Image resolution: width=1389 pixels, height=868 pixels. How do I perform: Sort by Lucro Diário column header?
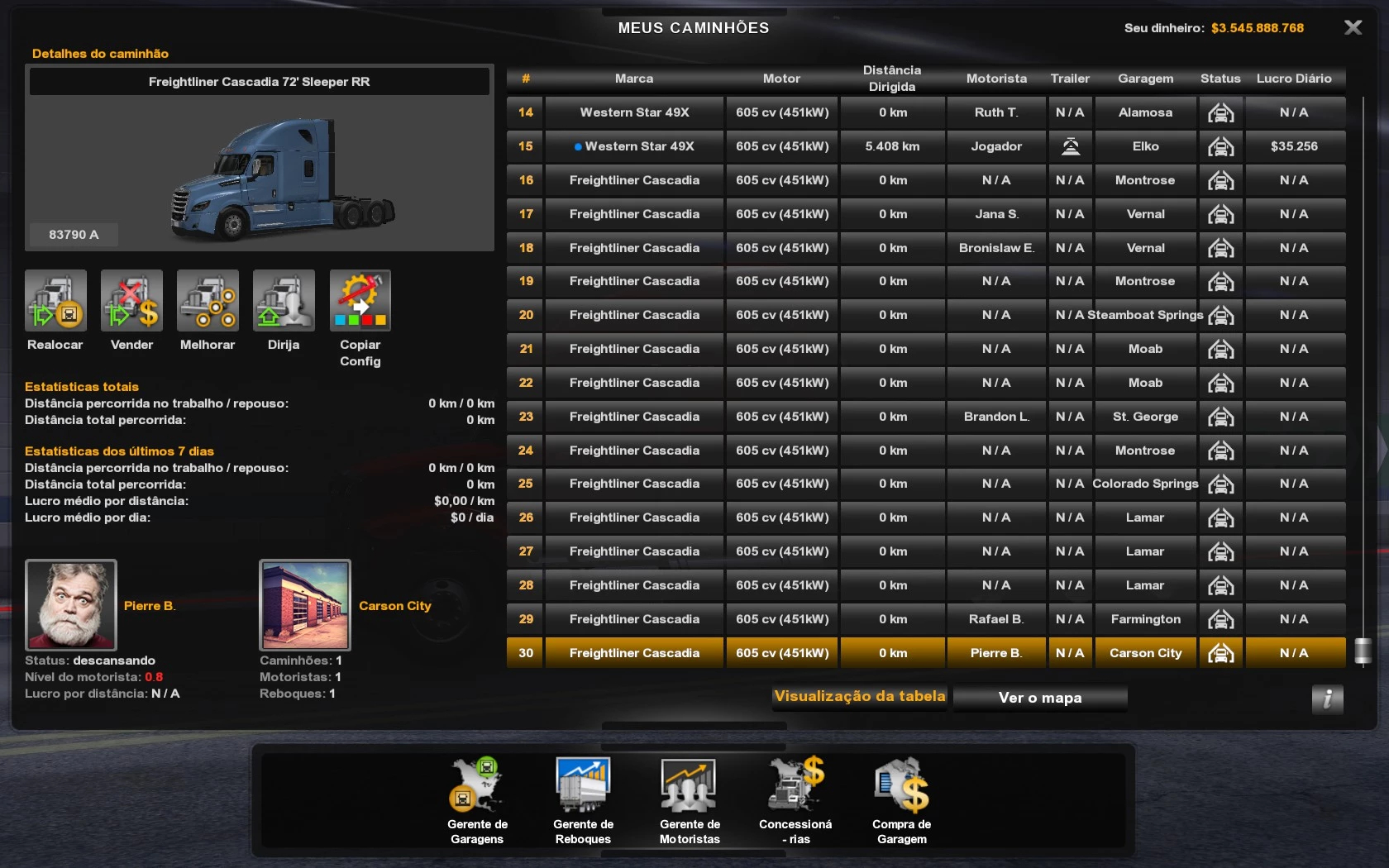[x=1294, y=79]
